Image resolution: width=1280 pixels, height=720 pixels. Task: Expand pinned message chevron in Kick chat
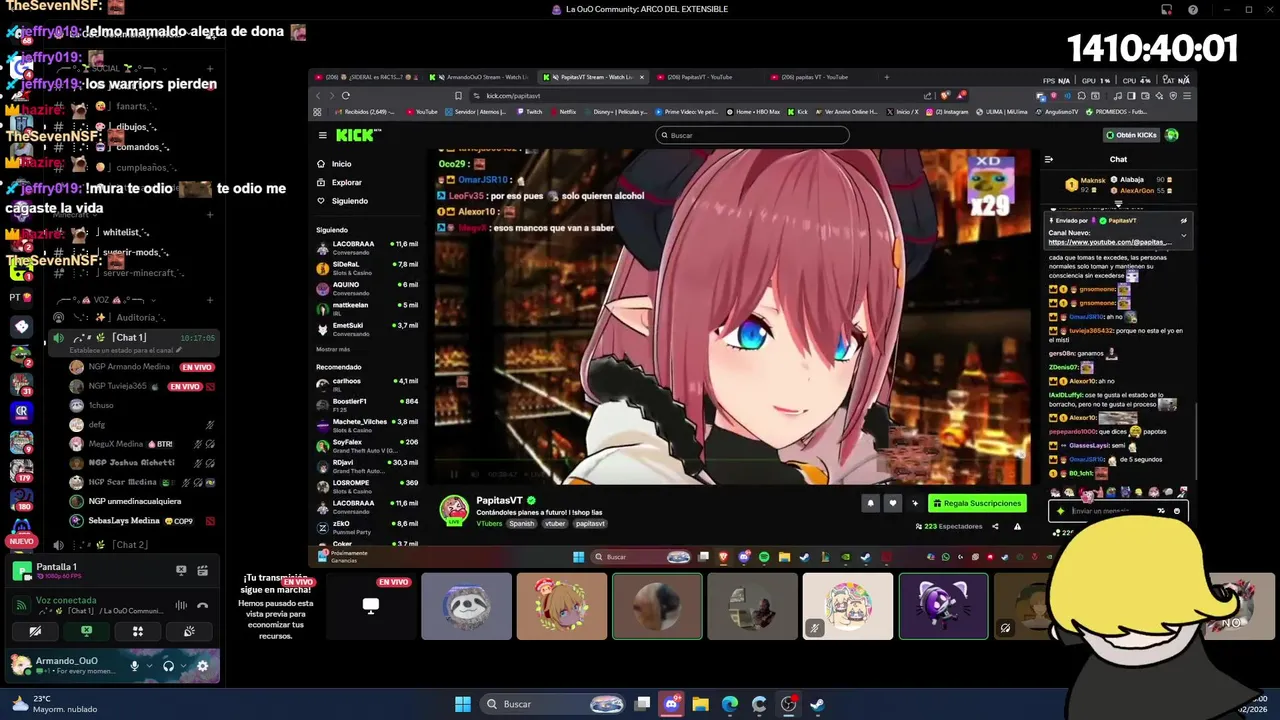coord(1184,236)
